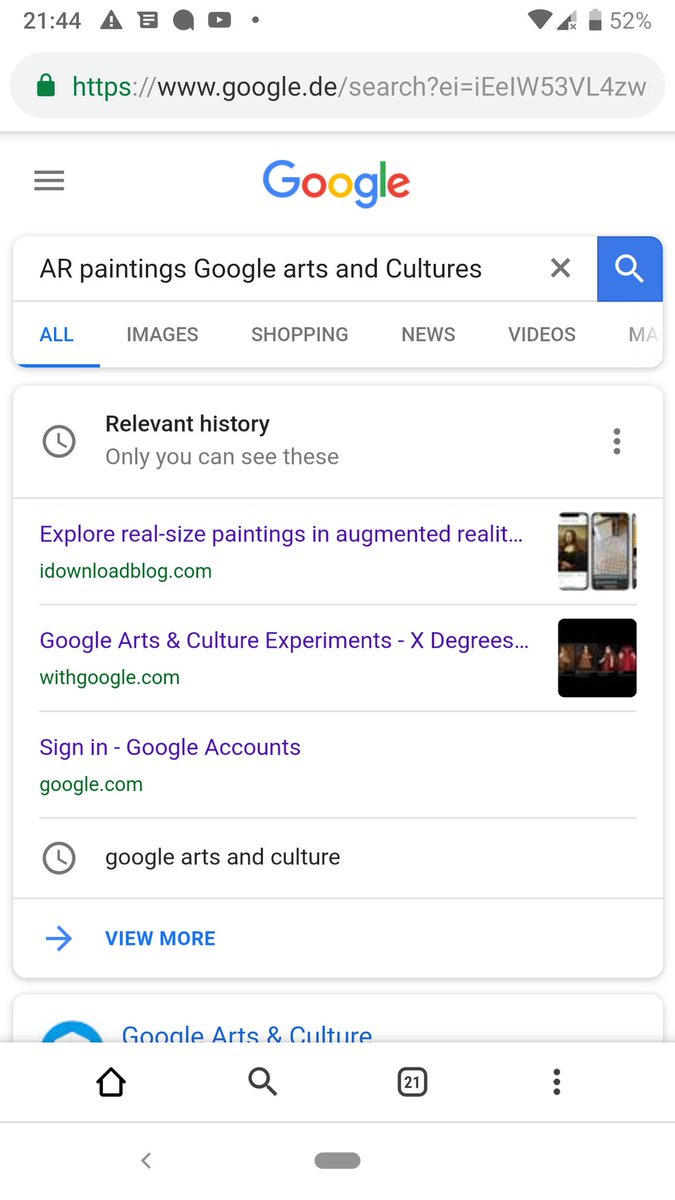Open Relevant history options menu

(616, 441)
